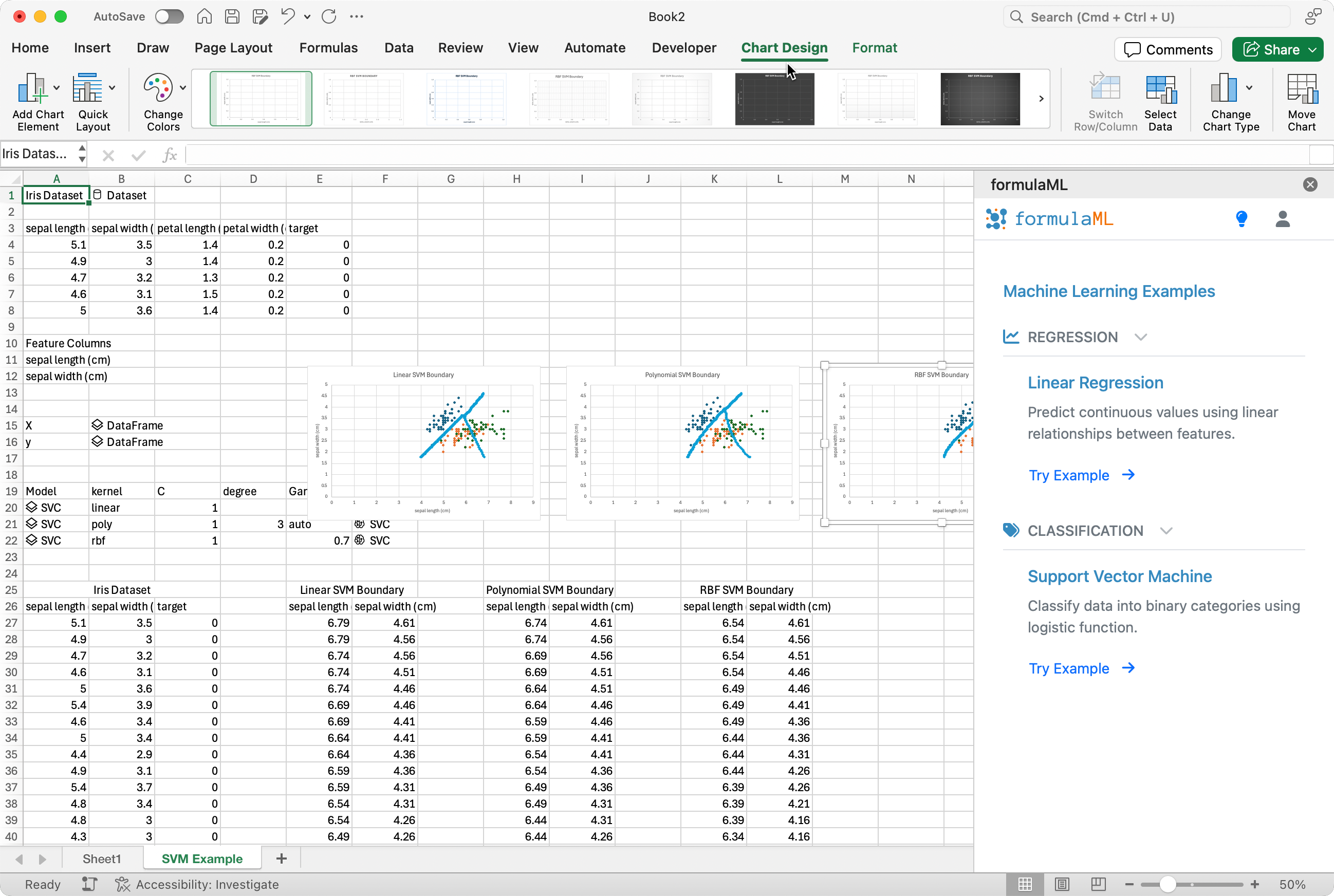Open the Undo history dropdown arrow

tap(307, 17)
